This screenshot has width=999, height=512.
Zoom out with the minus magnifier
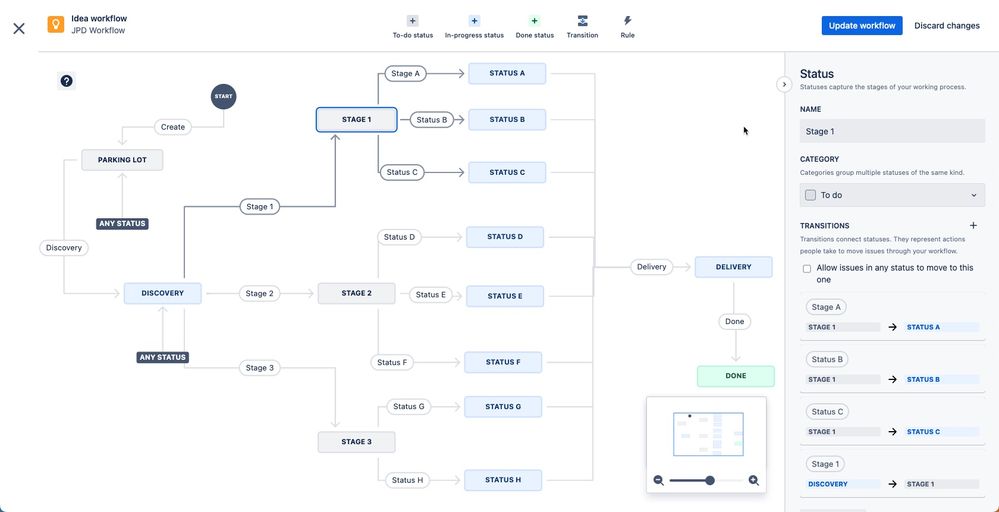(659, 480)
